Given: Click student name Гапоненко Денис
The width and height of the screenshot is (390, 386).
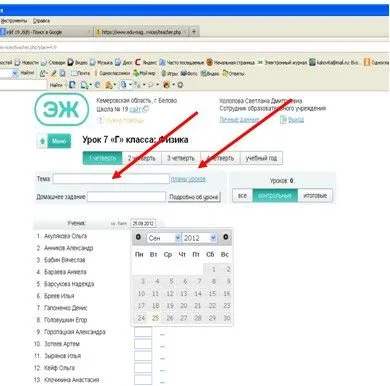Looking at the screenshot, I should pyautogui.click(x=65, y=308).
